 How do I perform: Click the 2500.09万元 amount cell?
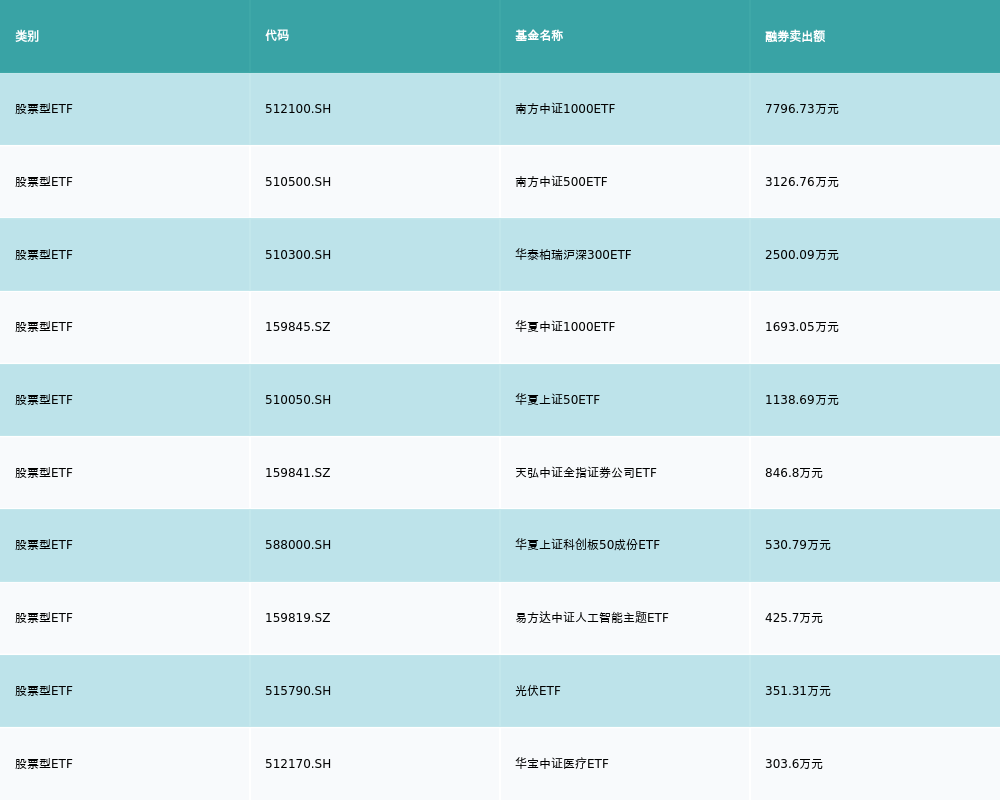[802, 255]
